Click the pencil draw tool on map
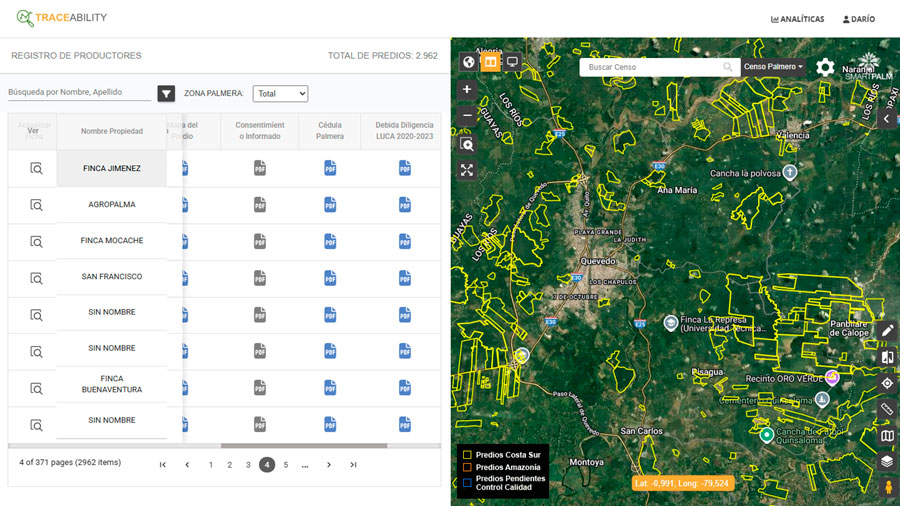The height and width of the screenshot is (506, 900). [x=886, y=330]
